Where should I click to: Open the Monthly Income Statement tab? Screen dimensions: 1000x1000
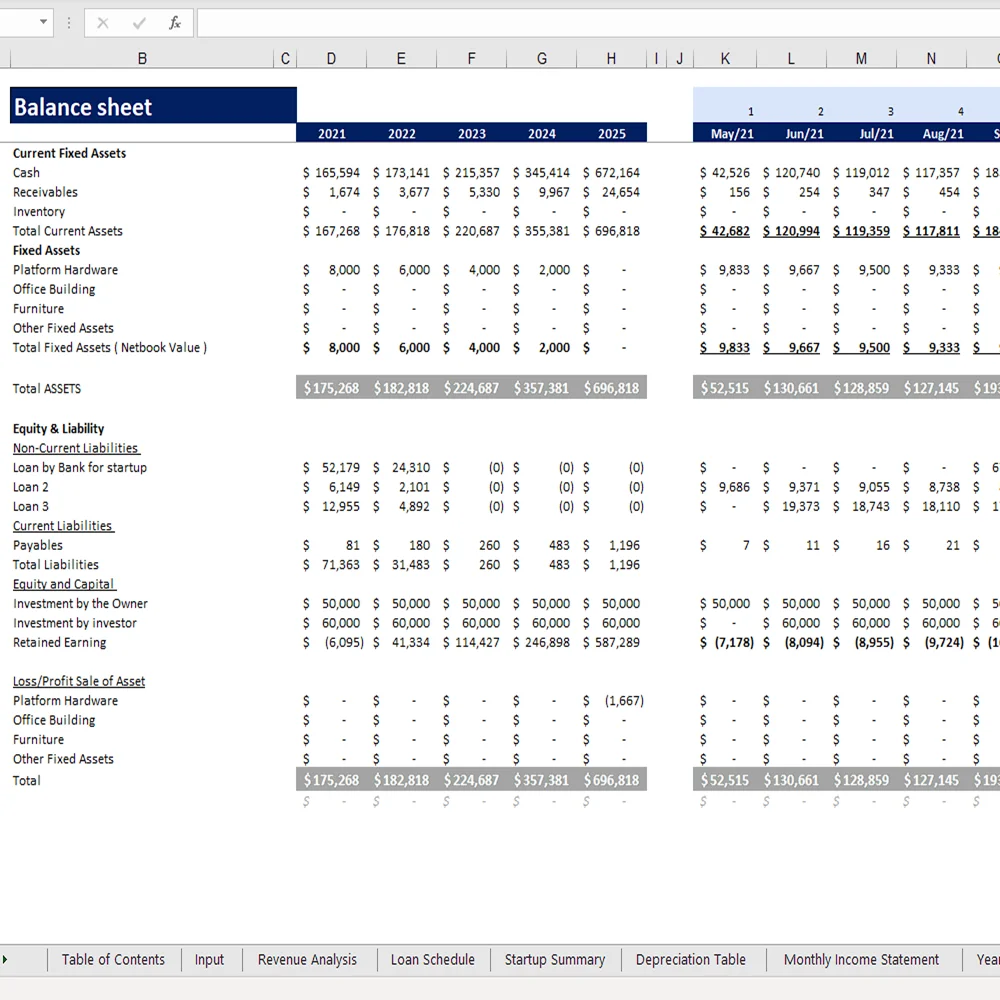click(861, 960)
